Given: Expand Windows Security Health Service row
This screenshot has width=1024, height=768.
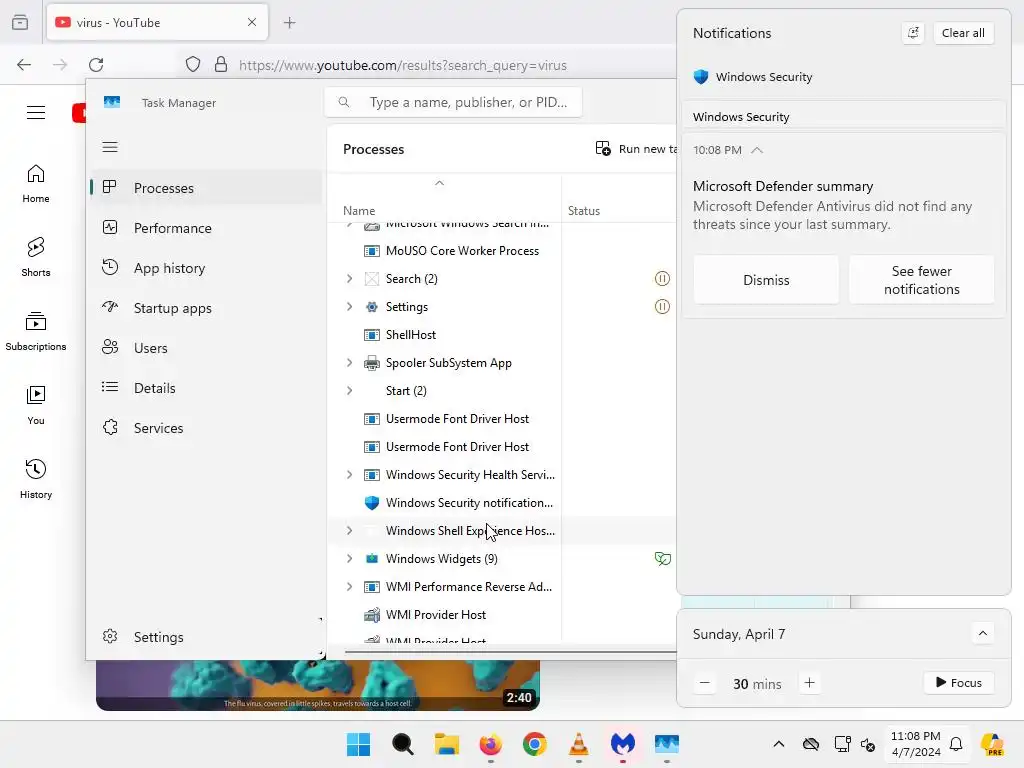Looking at the screenshot, I should (349, 475).
